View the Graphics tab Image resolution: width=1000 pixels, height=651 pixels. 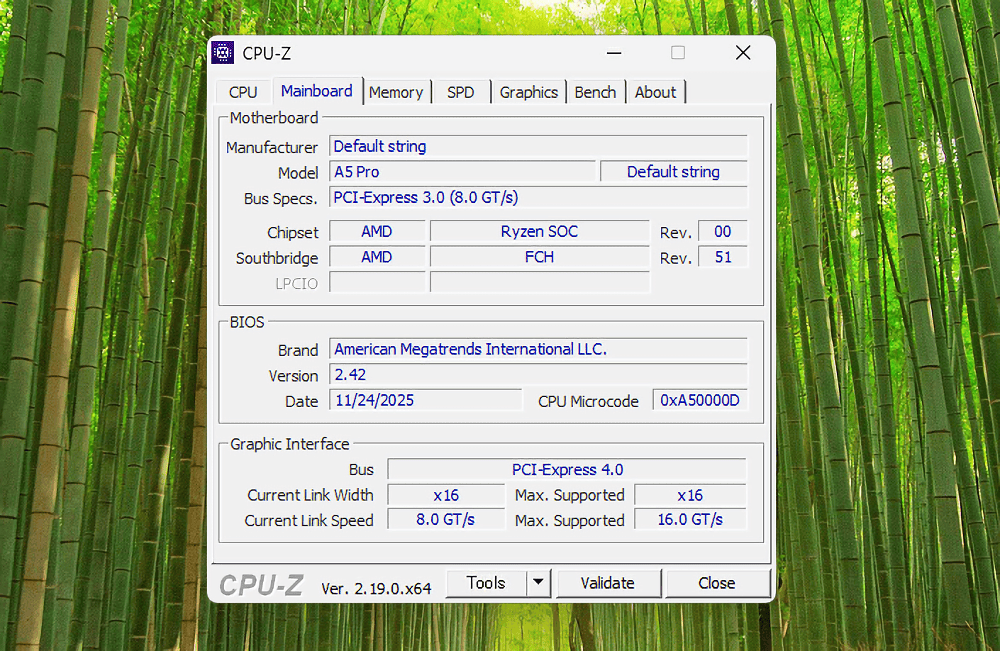(x=529, y=91)
